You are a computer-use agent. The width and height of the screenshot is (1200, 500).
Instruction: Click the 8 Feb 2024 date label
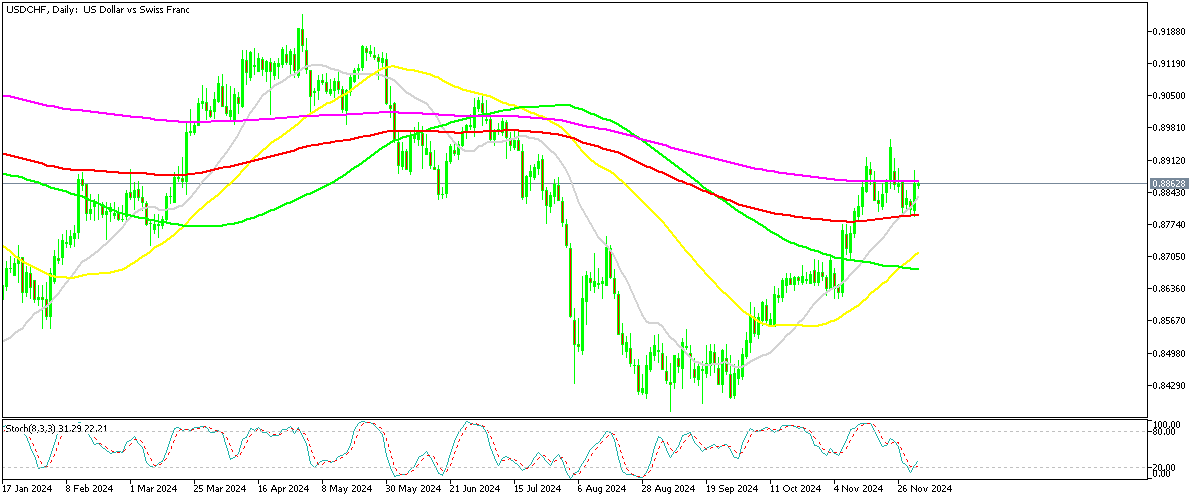point(88,489)
